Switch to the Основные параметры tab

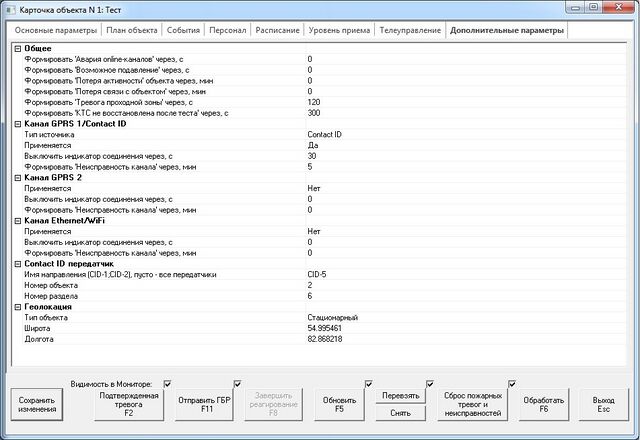pos(56,30)
